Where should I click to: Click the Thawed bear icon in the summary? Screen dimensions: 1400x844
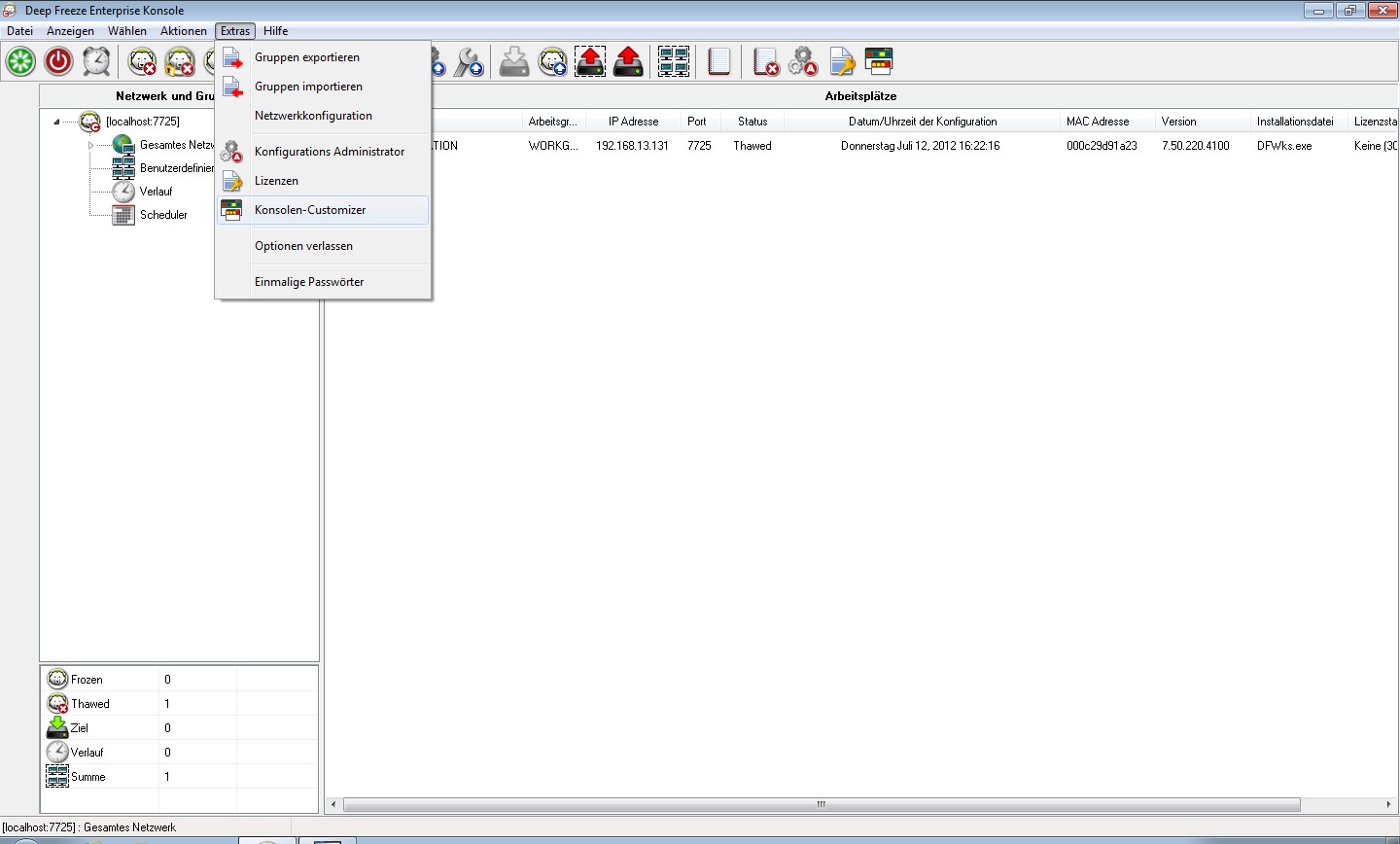point(57,703)
